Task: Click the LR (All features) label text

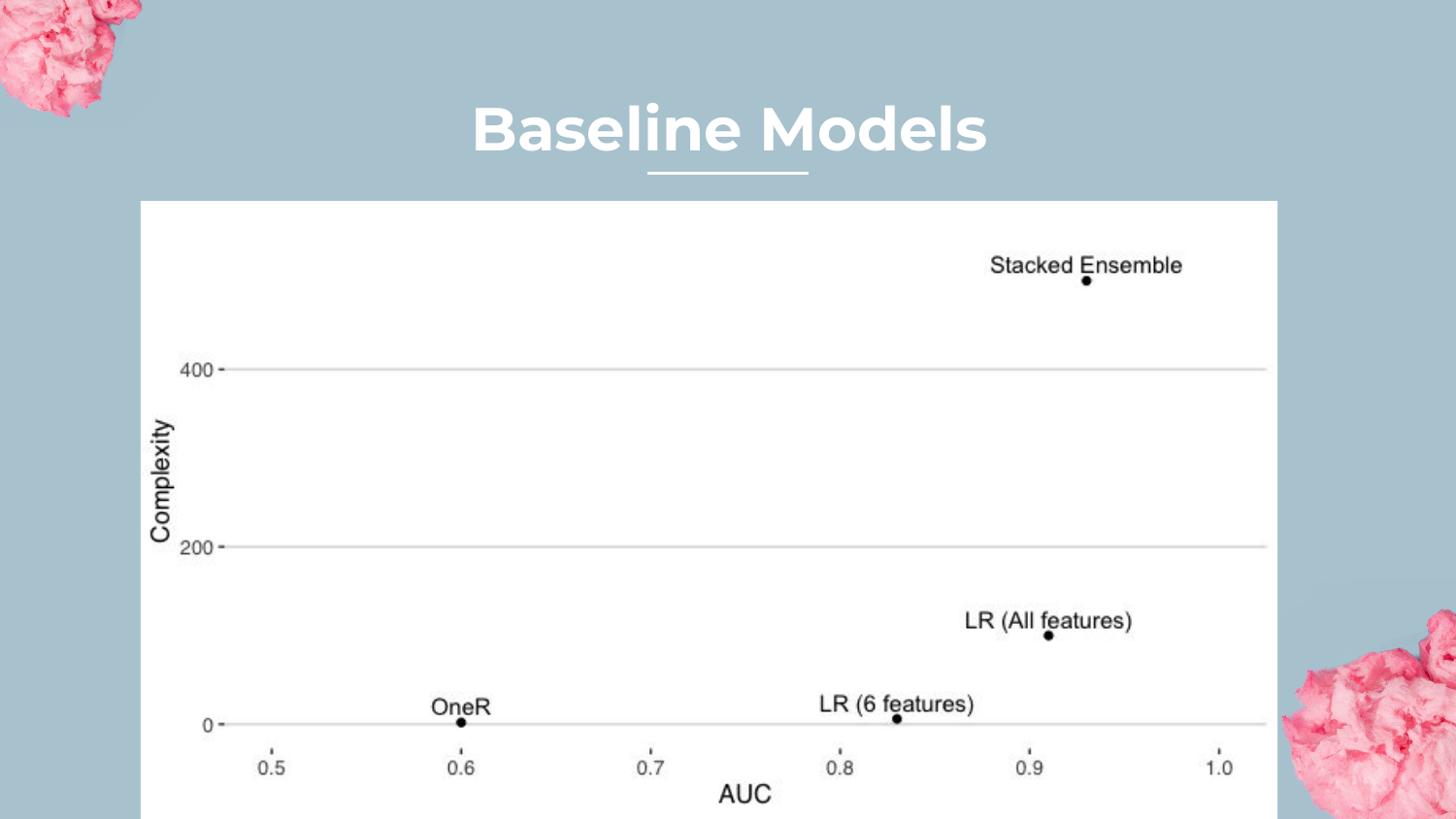Action: (1047, 620)
